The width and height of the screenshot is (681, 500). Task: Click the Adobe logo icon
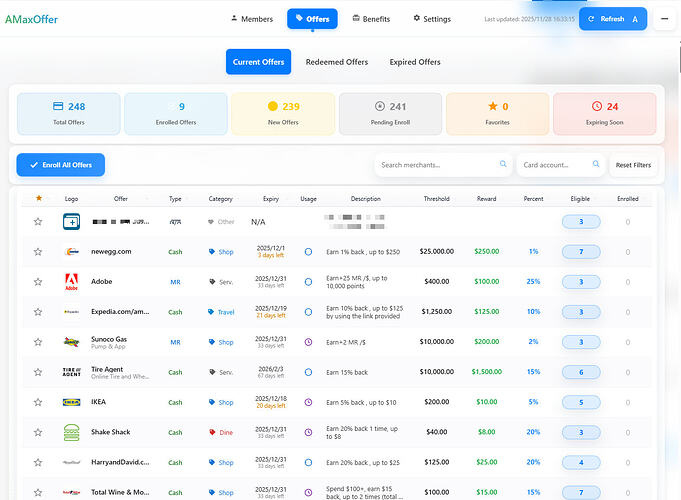[72, 282]
